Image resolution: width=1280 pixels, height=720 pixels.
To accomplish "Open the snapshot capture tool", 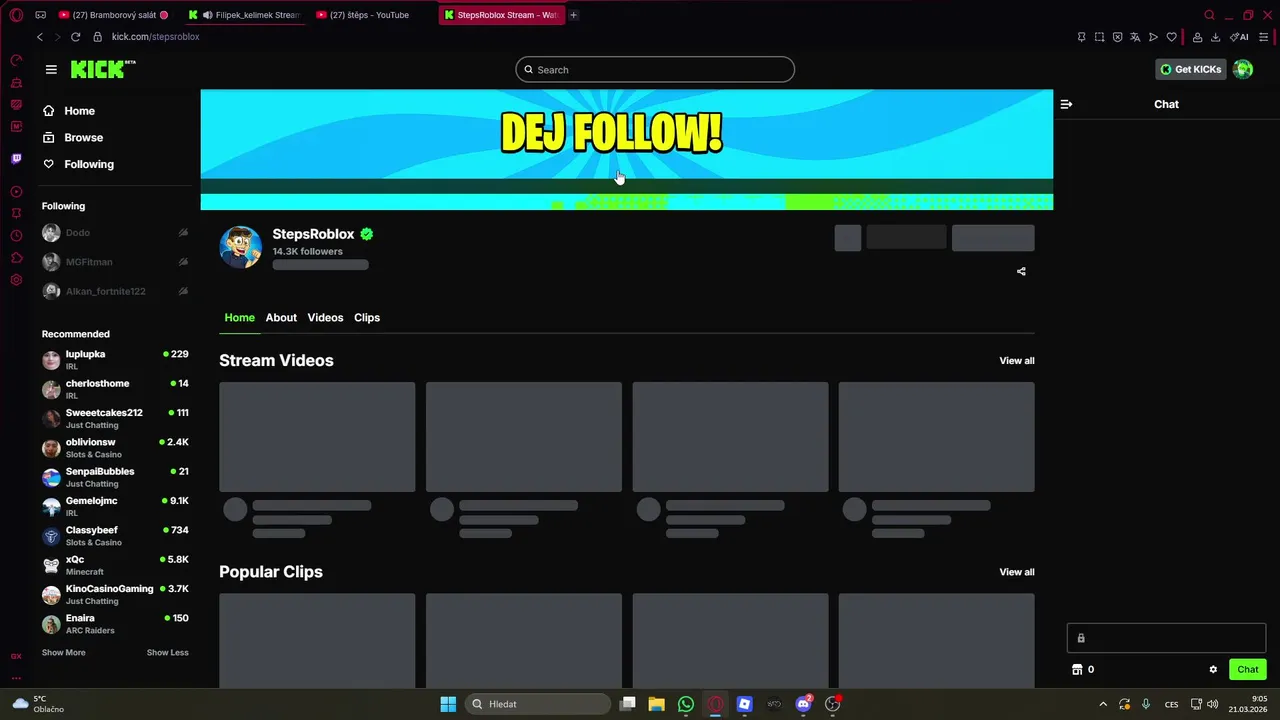I will [1099, 37].
